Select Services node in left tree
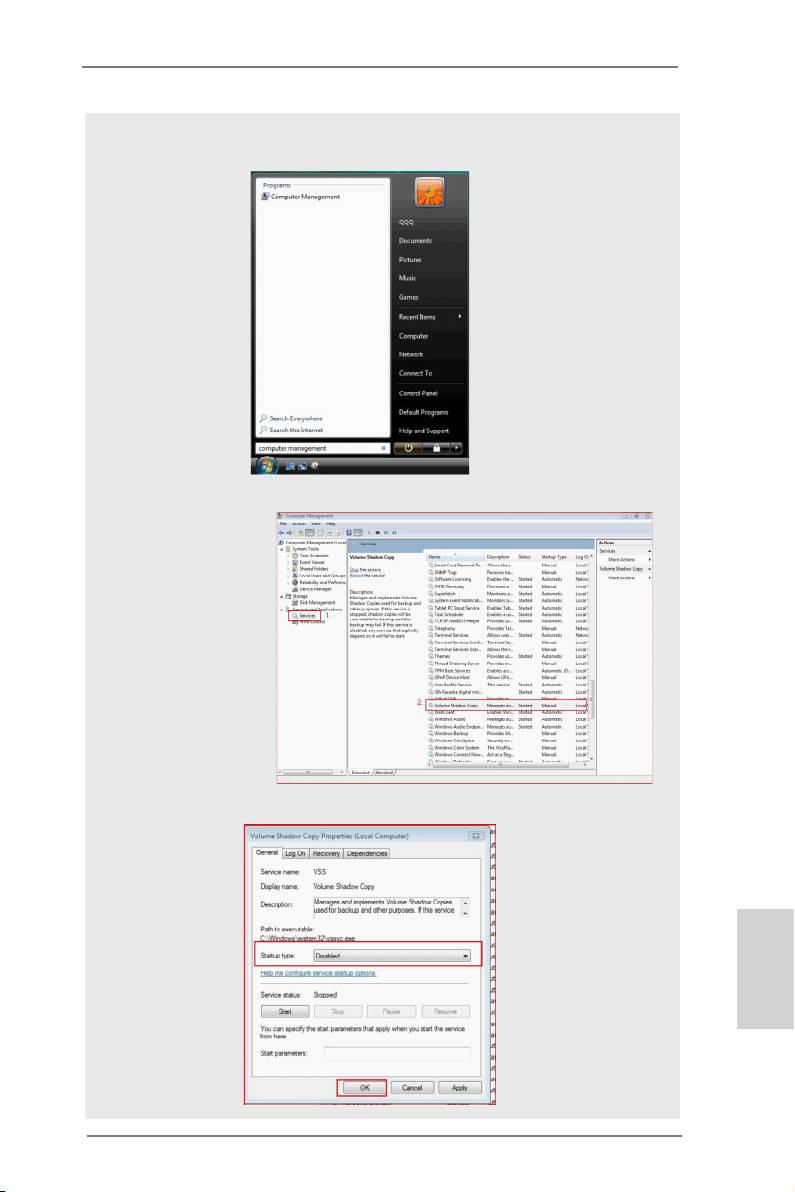 tap(307, 617)
